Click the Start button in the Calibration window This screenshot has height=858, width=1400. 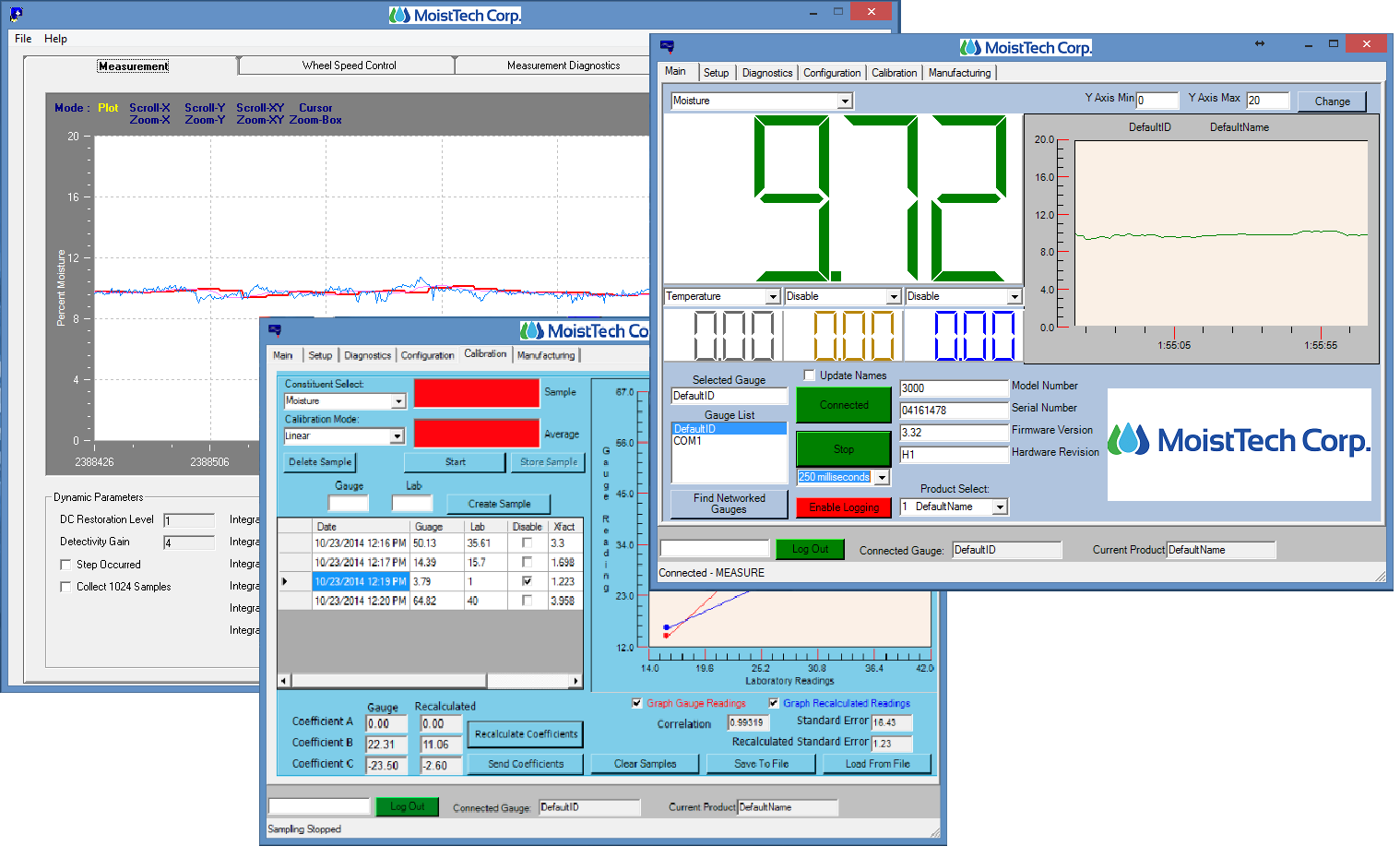(456, 462)
